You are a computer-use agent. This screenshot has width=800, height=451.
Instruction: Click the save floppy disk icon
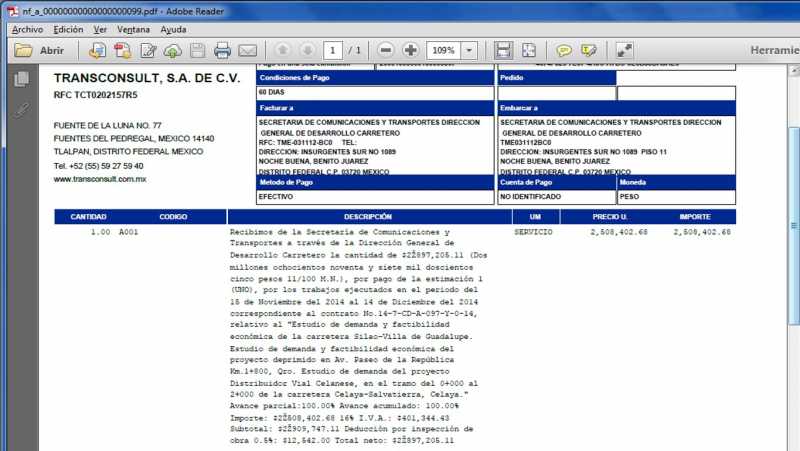pyautogui.click(x=197, y=50)
